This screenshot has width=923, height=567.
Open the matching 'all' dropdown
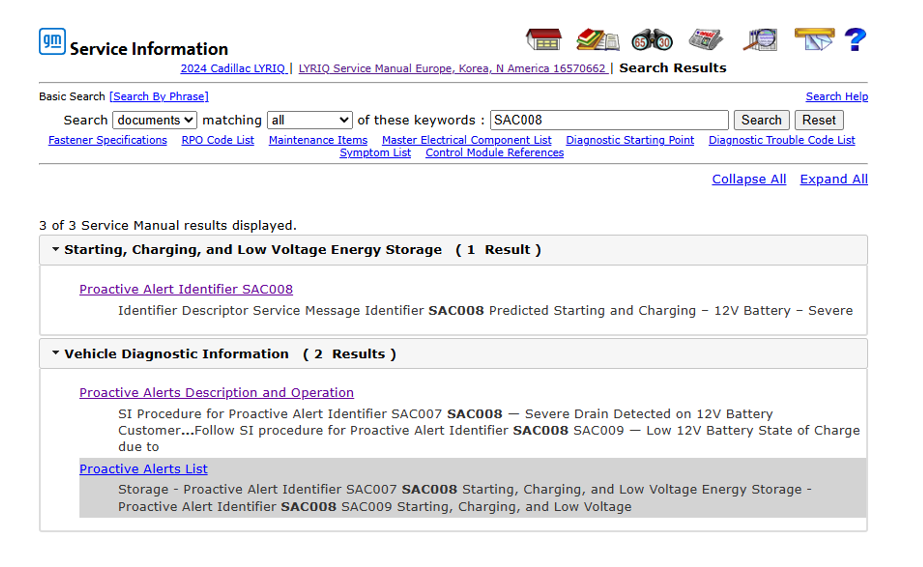click(x=309, y=120)
